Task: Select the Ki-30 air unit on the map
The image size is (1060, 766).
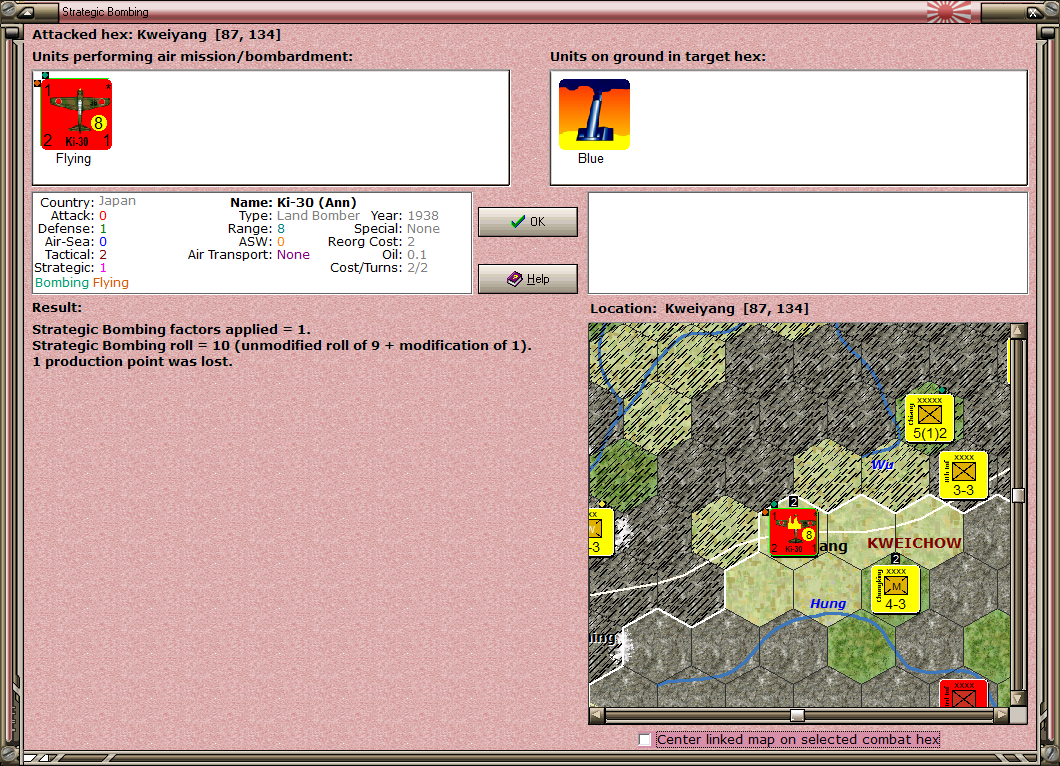Action: [x=794, y=533]
